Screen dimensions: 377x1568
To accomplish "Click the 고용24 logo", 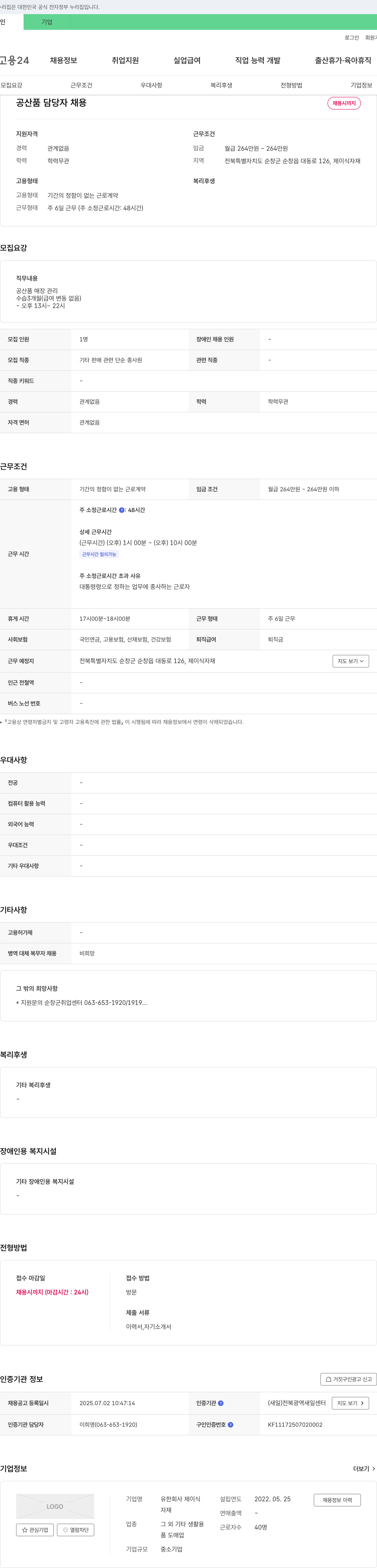I will click(15, 60).
